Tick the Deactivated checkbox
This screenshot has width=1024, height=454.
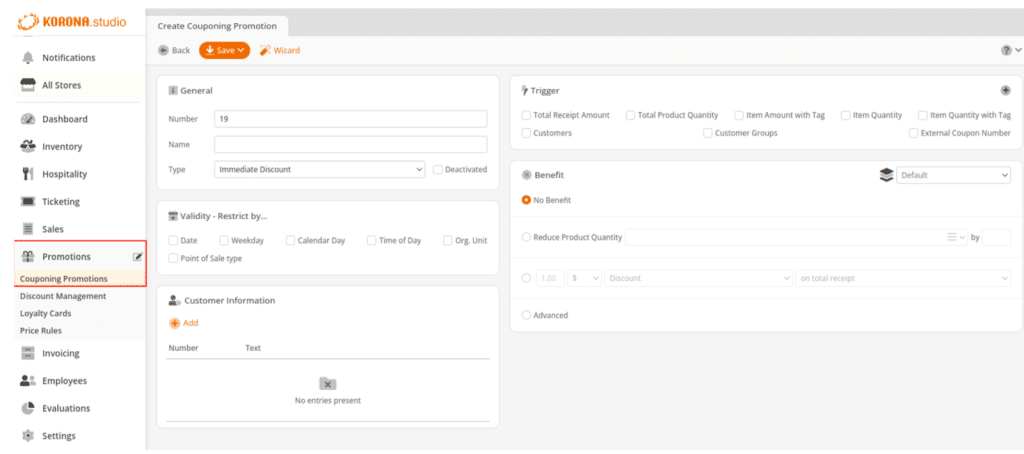point(438,170)
